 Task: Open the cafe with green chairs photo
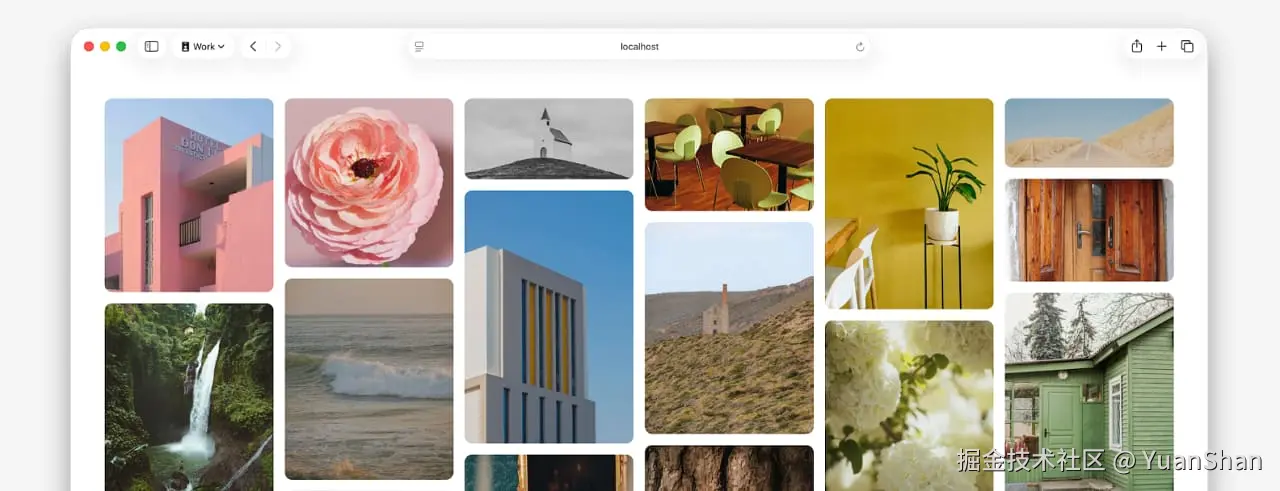[729, 154]
